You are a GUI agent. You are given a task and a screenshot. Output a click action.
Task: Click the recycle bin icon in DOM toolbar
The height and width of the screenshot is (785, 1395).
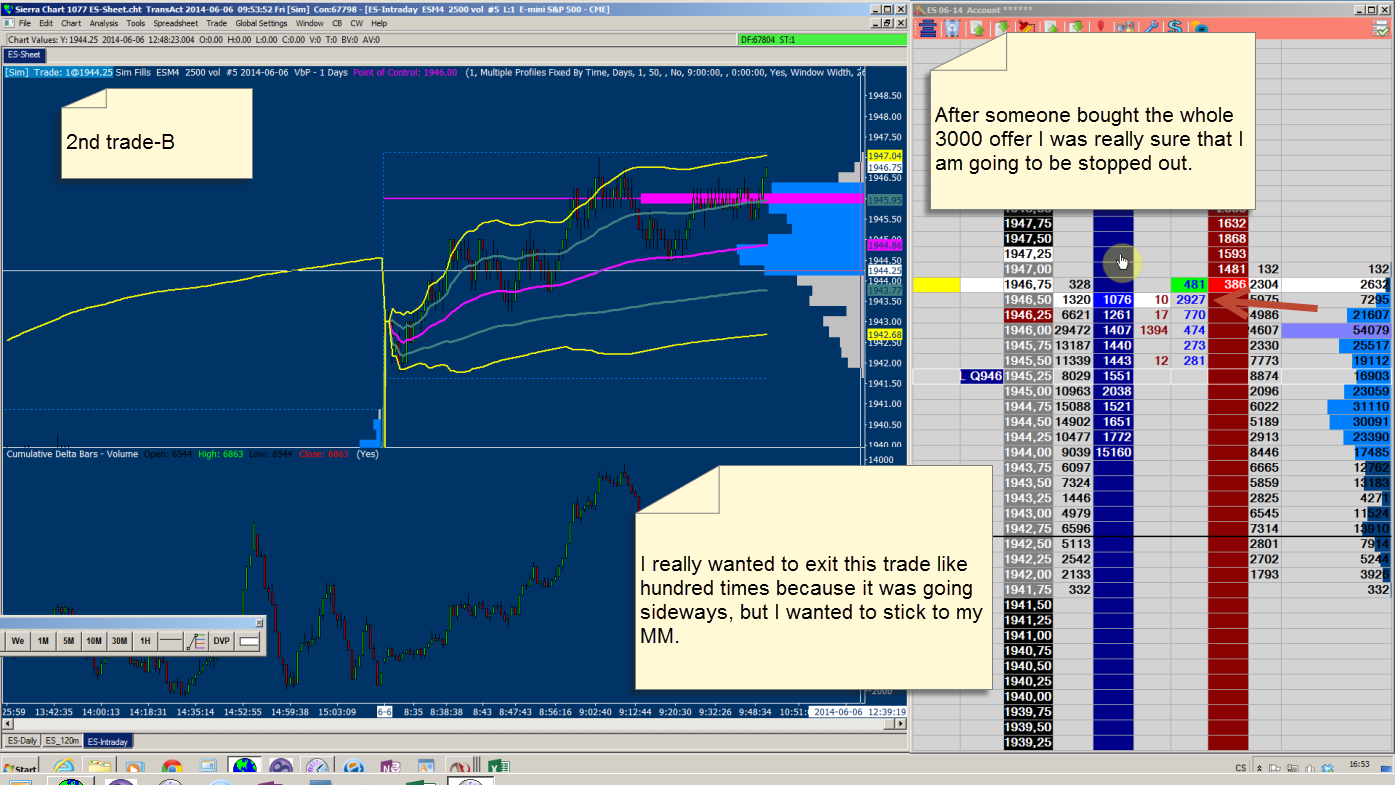[x=953, y=28]
